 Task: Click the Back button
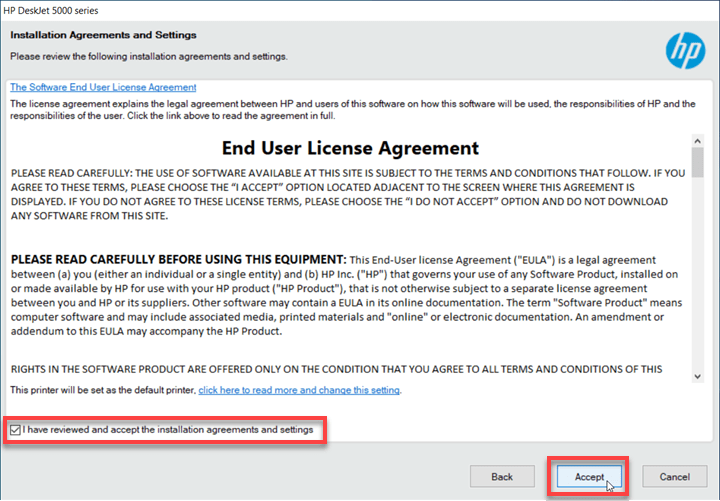pos(502,477)
